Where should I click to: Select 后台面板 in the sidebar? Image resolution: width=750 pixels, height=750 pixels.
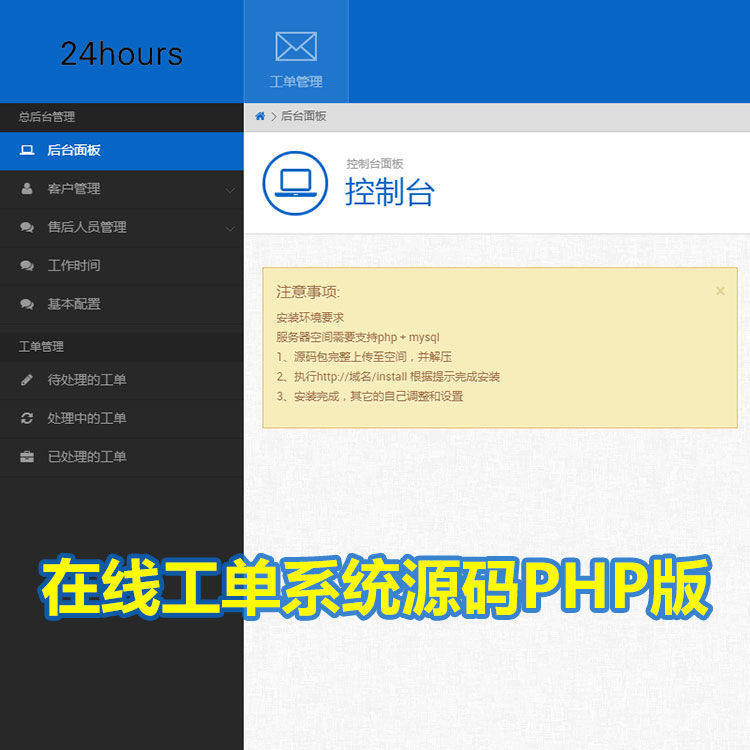[x=121, y=151]
